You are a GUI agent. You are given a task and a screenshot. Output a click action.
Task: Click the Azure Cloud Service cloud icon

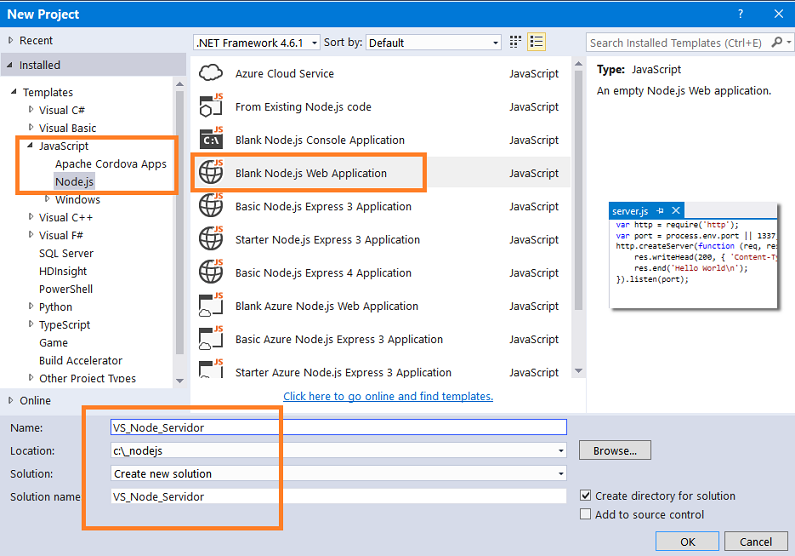(x=211, y=73)
